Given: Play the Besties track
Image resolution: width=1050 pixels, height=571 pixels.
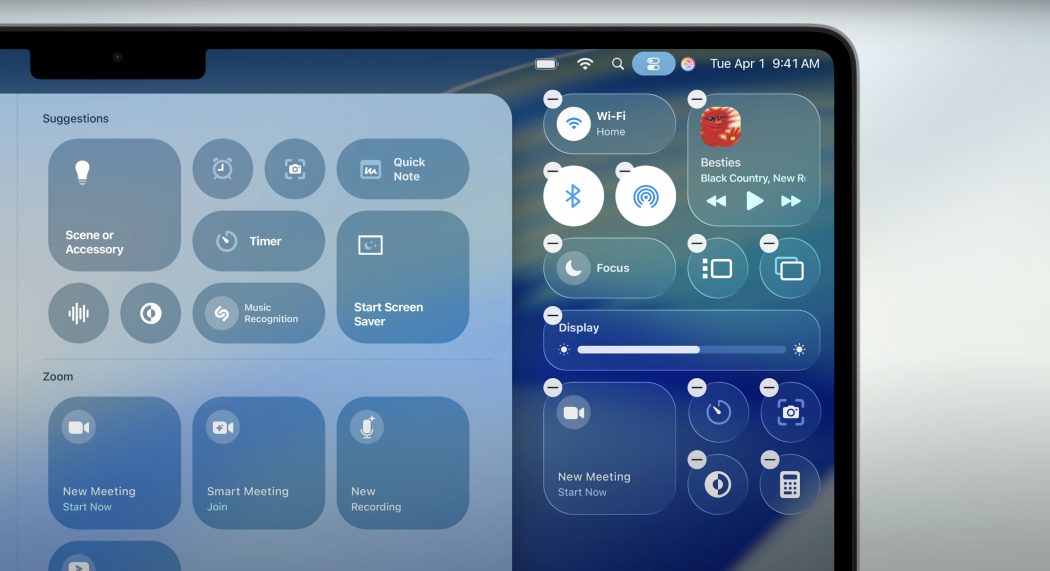Looking at the screenshot, I should point(755,201).
